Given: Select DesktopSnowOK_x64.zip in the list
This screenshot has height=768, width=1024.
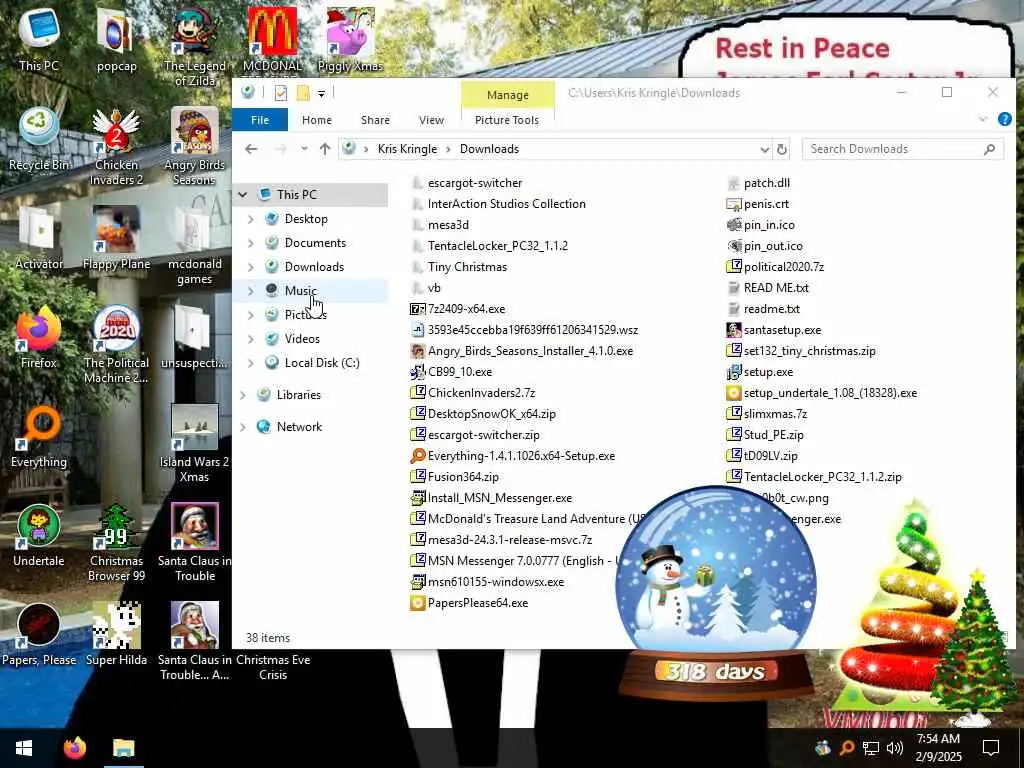Looking at the screenshot, I should point(492,413).
